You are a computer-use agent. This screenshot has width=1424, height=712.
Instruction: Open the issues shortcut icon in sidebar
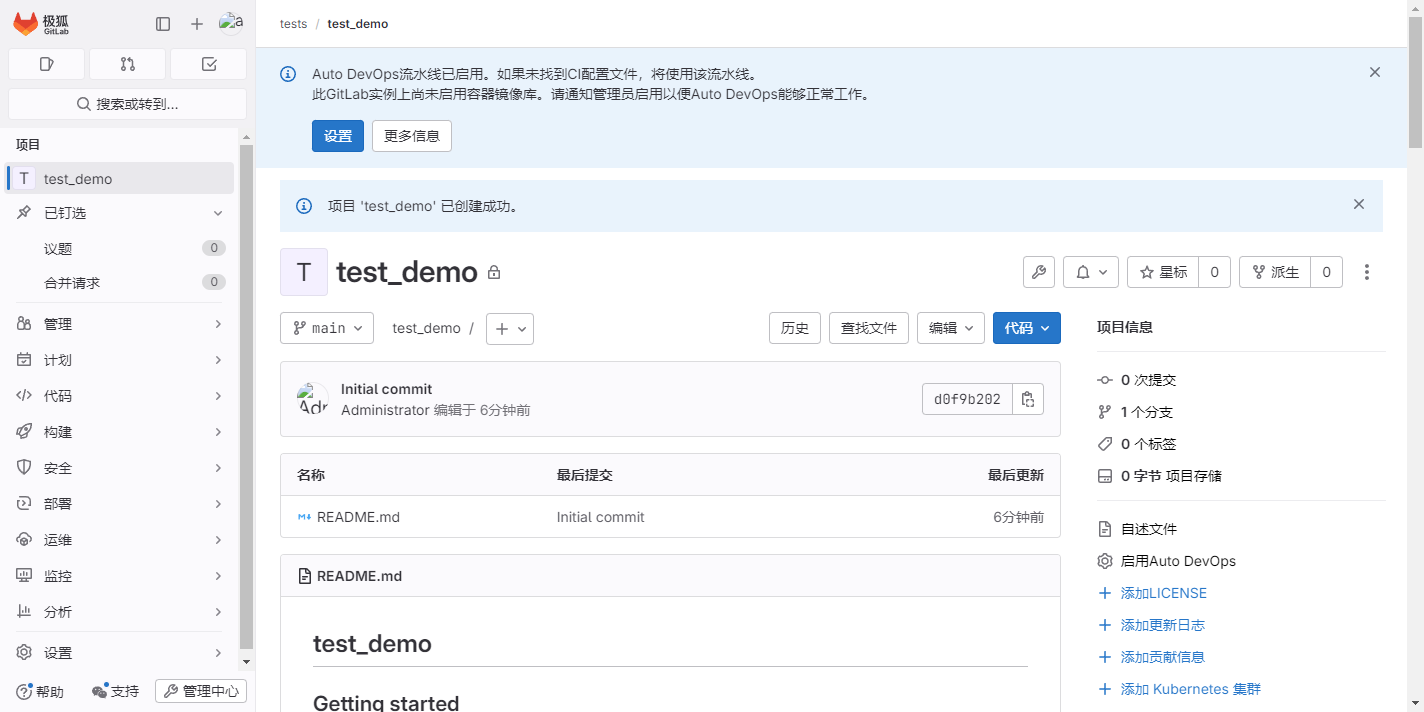[46, 64]
